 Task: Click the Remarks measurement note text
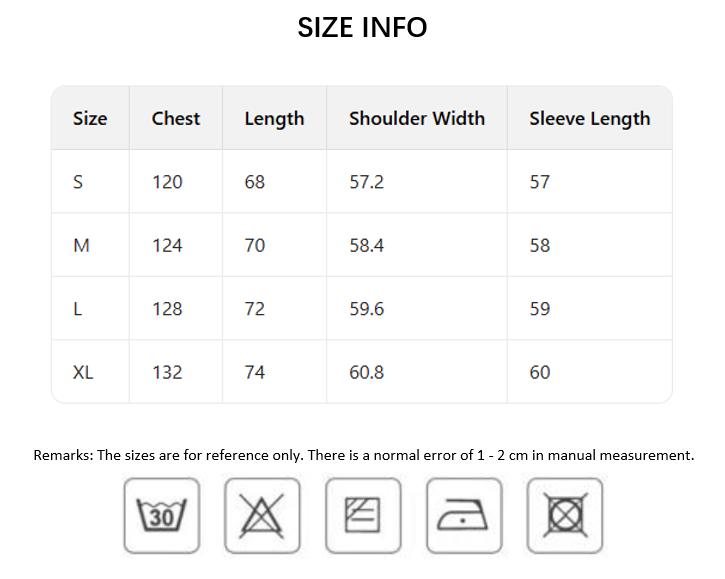364,455
